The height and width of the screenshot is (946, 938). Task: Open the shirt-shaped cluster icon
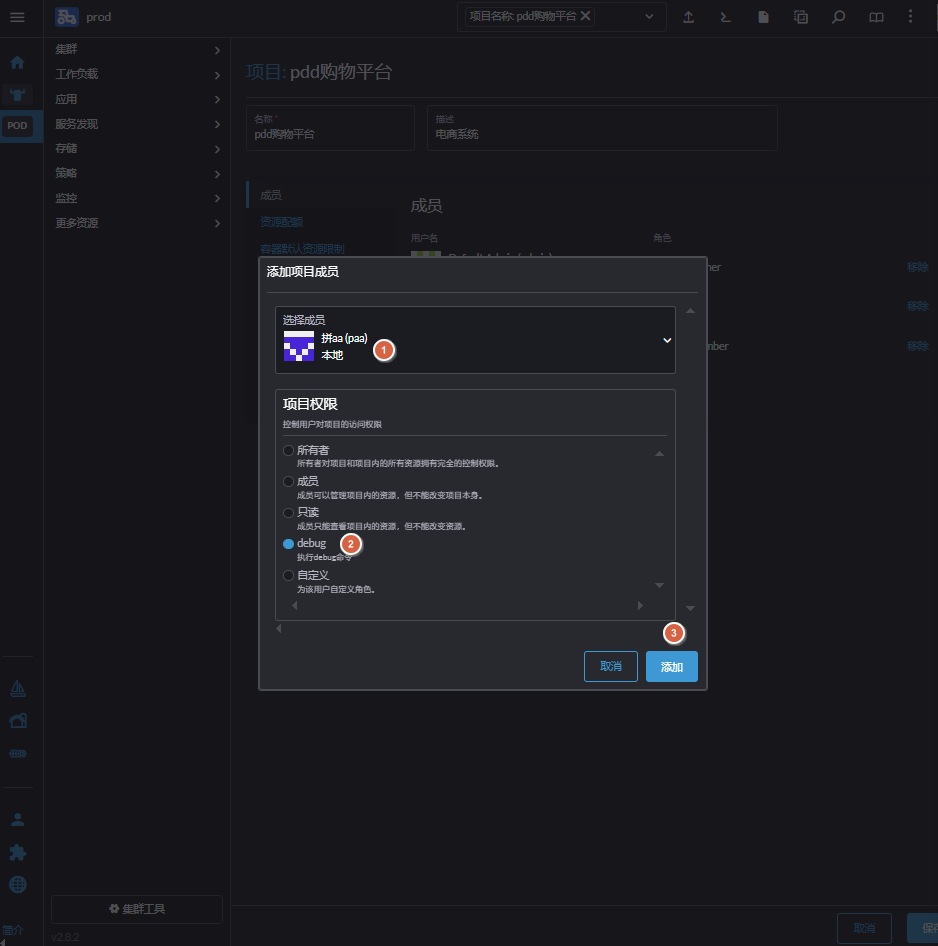(17, 95)
